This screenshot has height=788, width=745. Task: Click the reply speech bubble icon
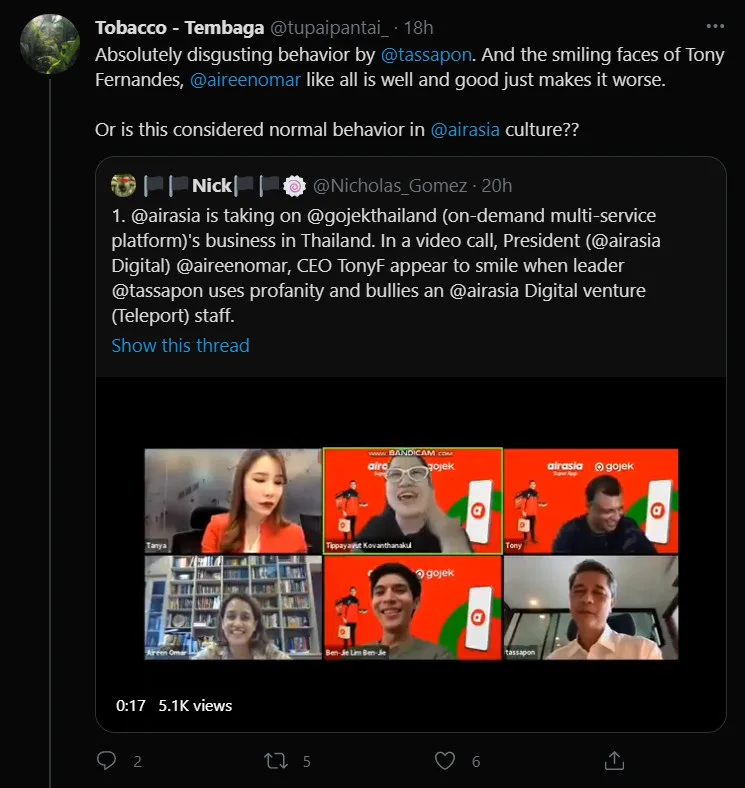107,761
